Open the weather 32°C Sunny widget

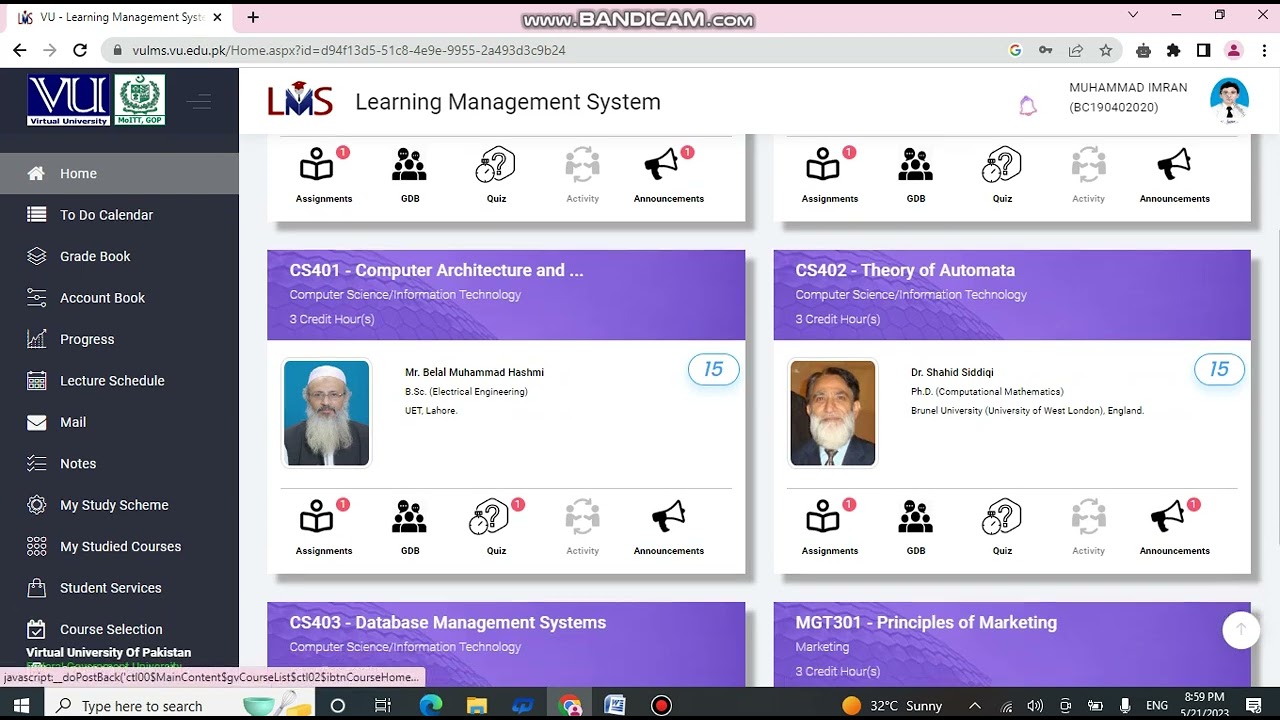pyautogui.click(x=892, y=705)
